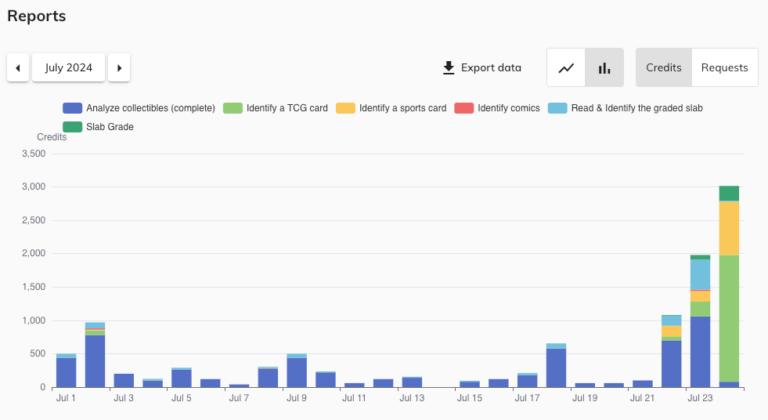Click the Export data download icon
This screenshot has width=768, height=420.
448,68
